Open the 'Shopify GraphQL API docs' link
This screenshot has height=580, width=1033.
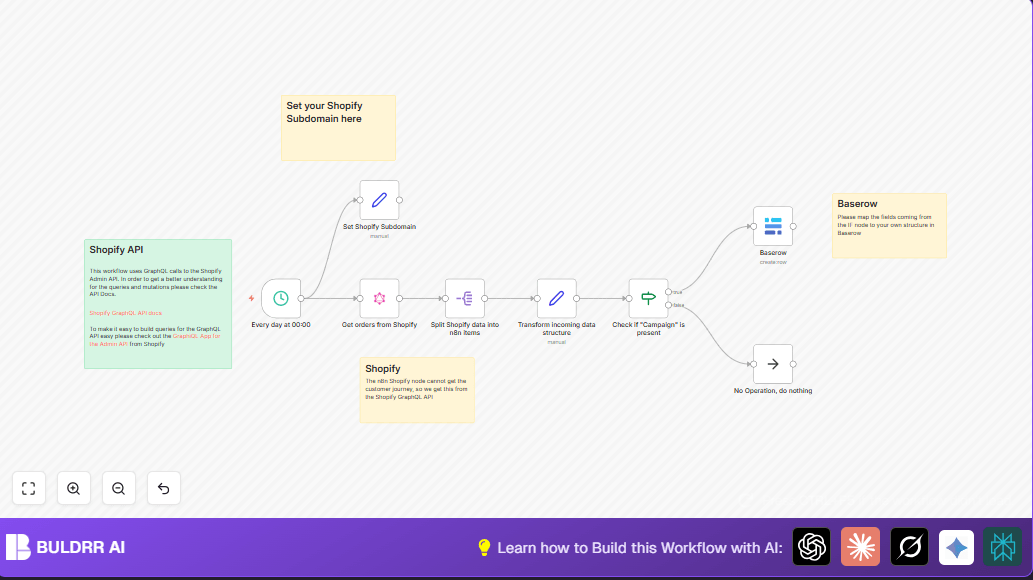click(x=126, y=313)
